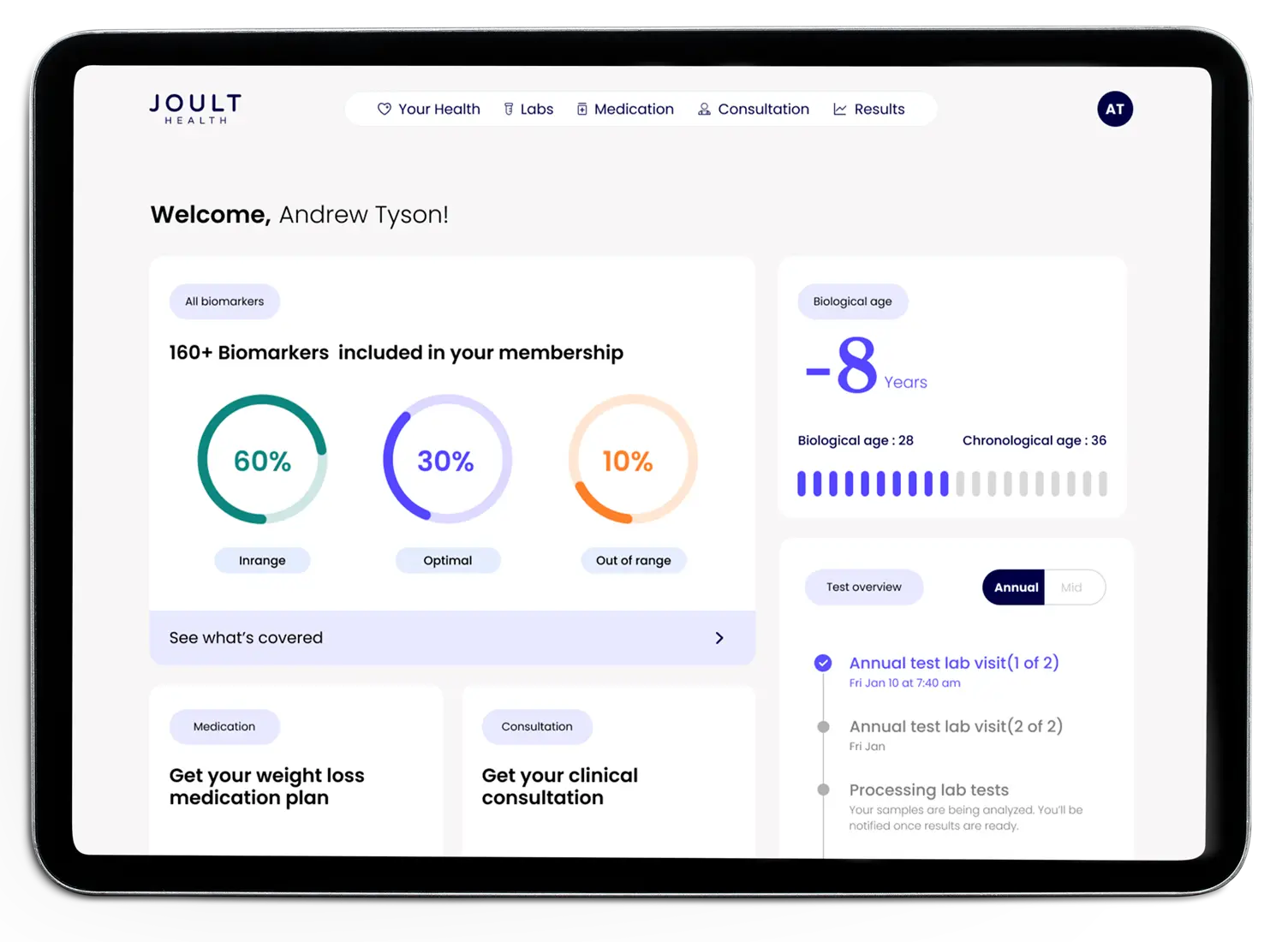Click the test tube icon beside Labs

509,109
